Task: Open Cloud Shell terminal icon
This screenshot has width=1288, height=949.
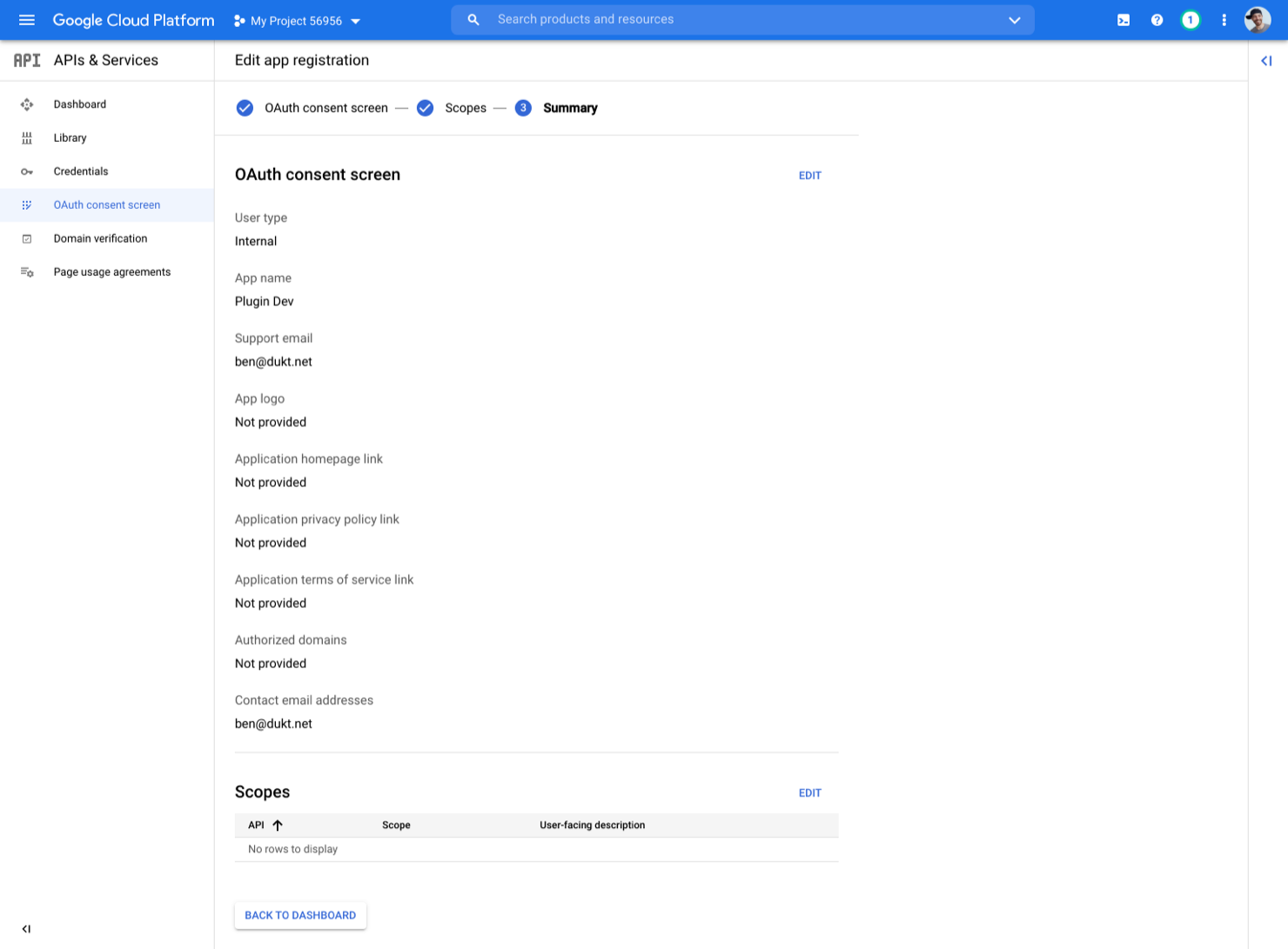Action: click(1124, 19)
